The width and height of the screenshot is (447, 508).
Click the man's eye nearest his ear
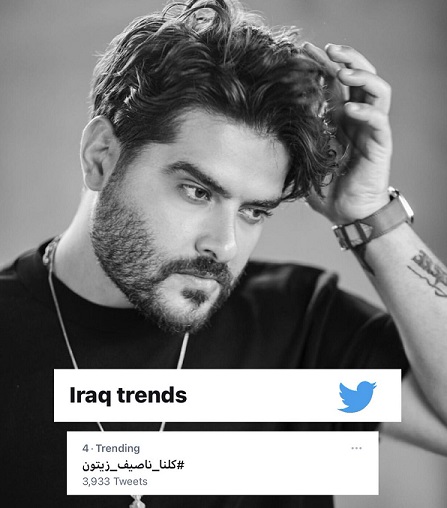tap(197, 192)
